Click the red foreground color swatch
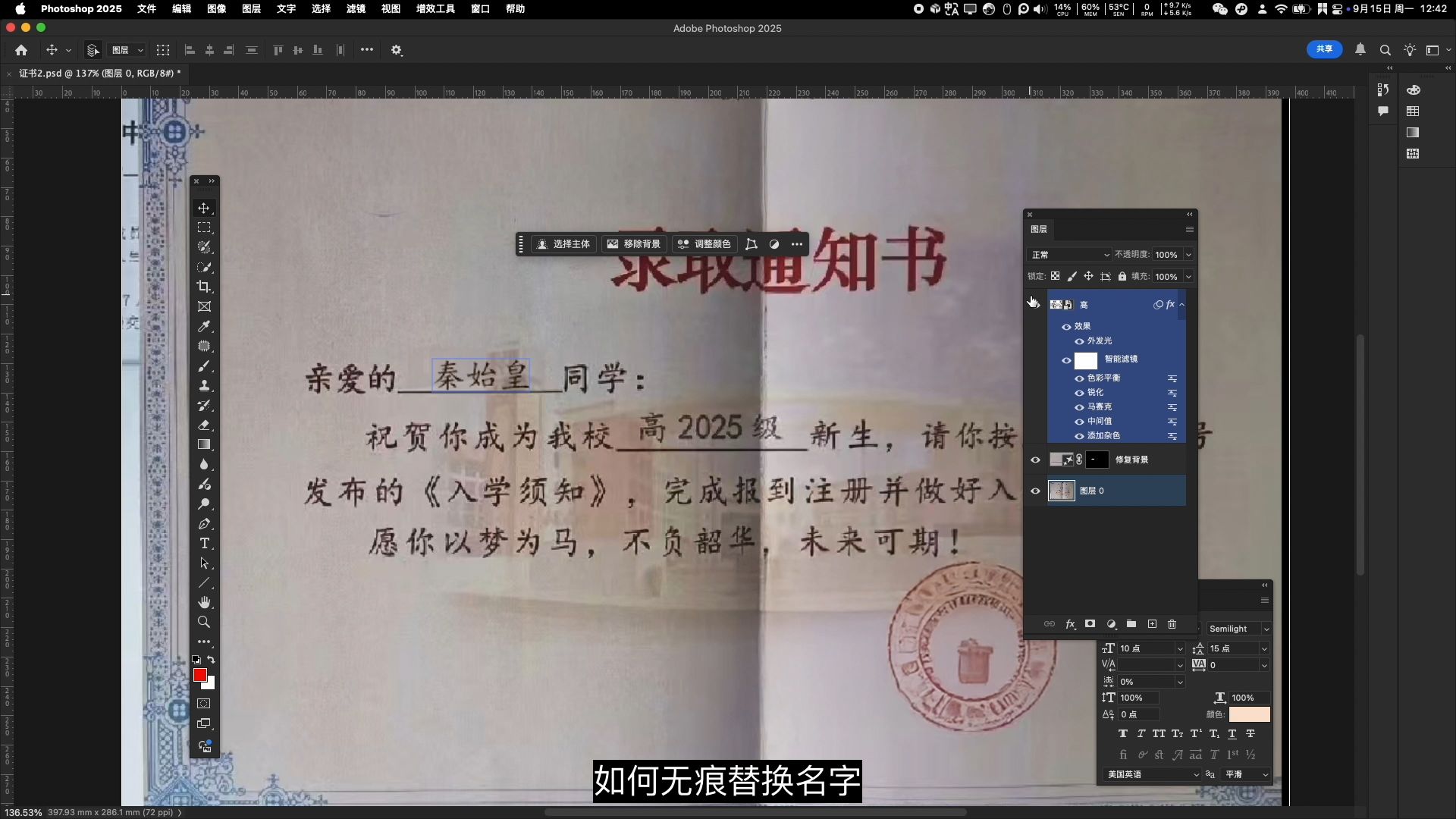Screen dimensions: 1456x819 pyautogui.click(x=199, y=674)
